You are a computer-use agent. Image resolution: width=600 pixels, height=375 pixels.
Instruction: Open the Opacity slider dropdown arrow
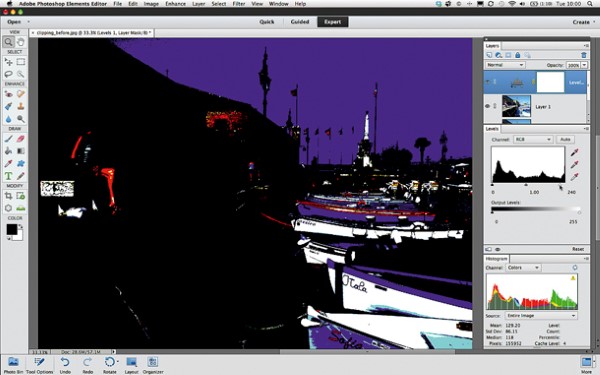coord(584,65)
